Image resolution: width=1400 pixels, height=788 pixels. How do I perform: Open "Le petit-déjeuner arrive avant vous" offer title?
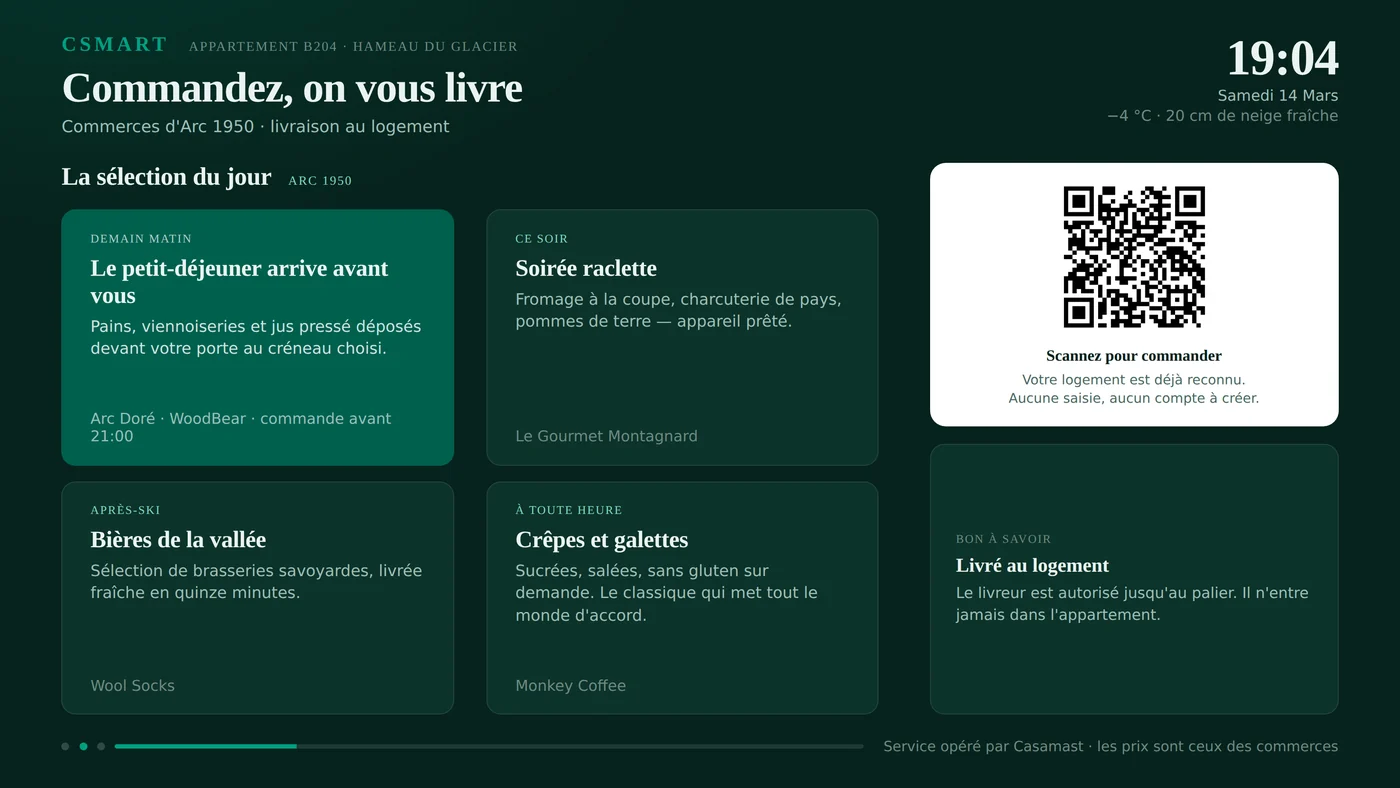click(x=239, y=282)
